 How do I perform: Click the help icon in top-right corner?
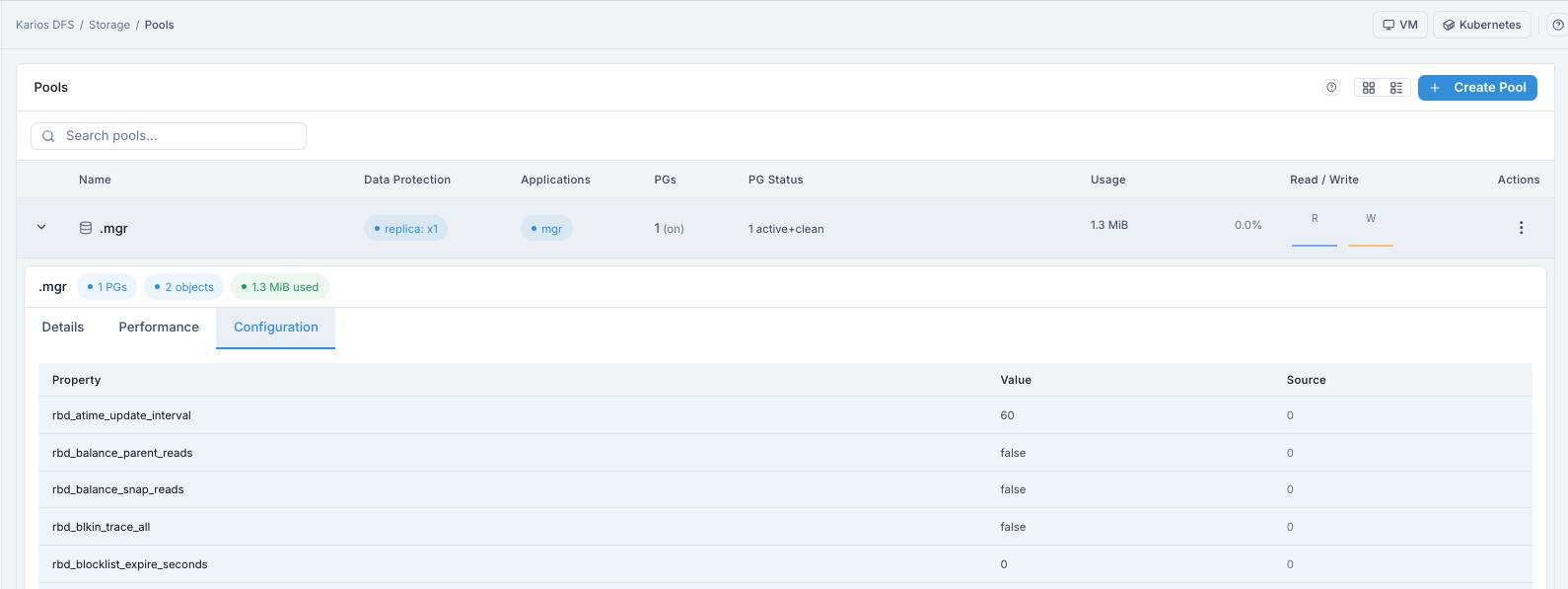[1558, 25]
